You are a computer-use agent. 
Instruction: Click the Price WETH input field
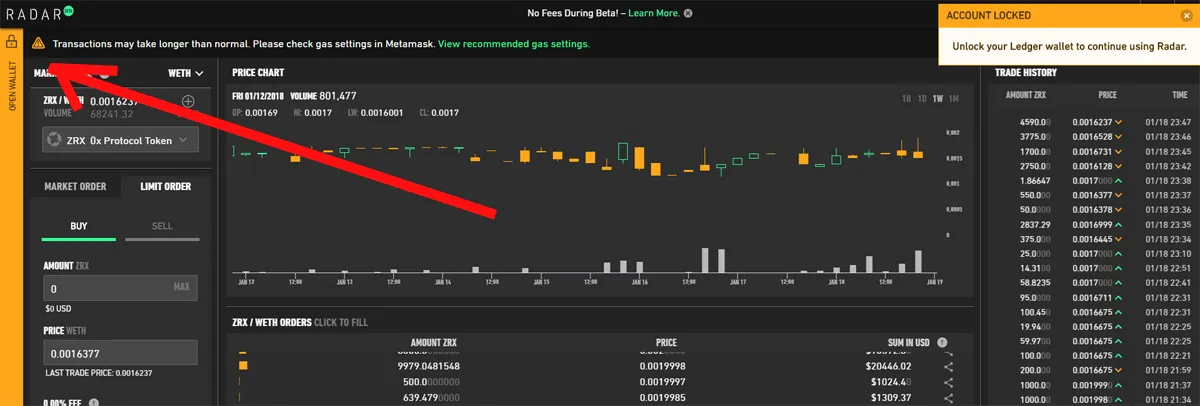(x=120, y=352)
